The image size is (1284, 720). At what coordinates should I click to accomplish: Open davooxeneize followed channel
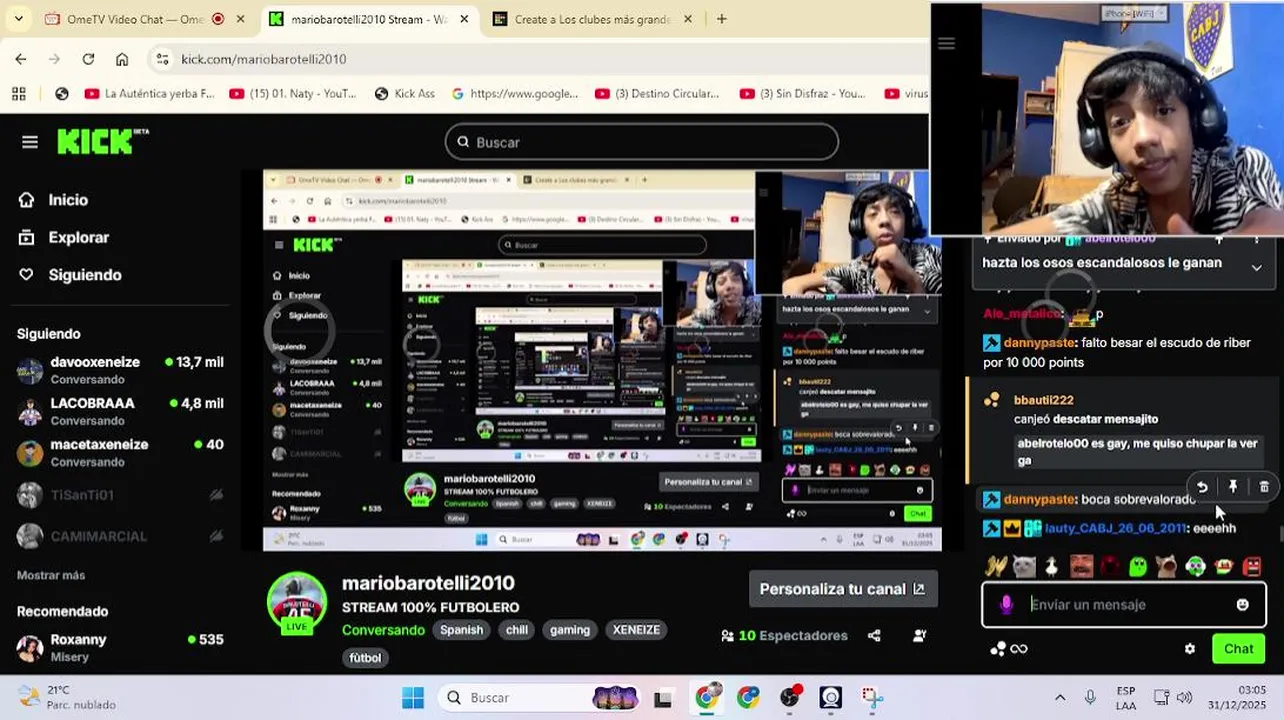click(x=120, y=370)
